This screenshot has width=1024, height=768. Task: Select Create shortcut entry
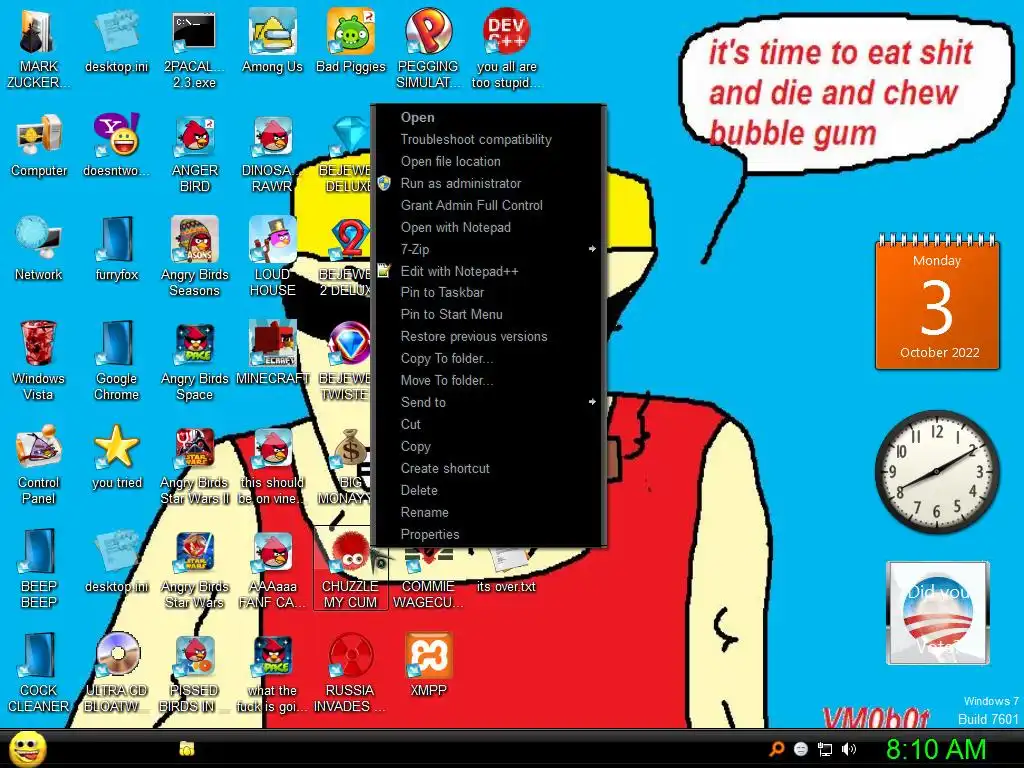point(488,468)
